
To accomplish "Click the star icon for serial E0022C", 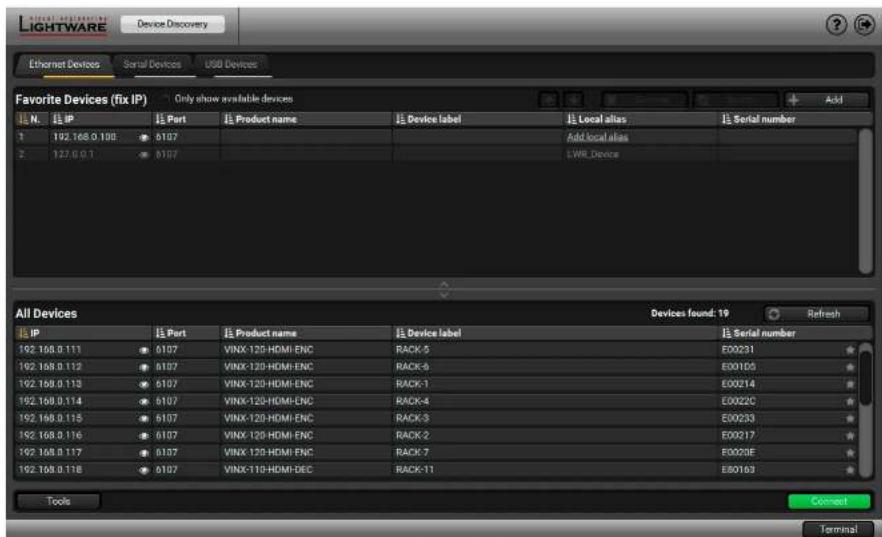I will [850, 401].
